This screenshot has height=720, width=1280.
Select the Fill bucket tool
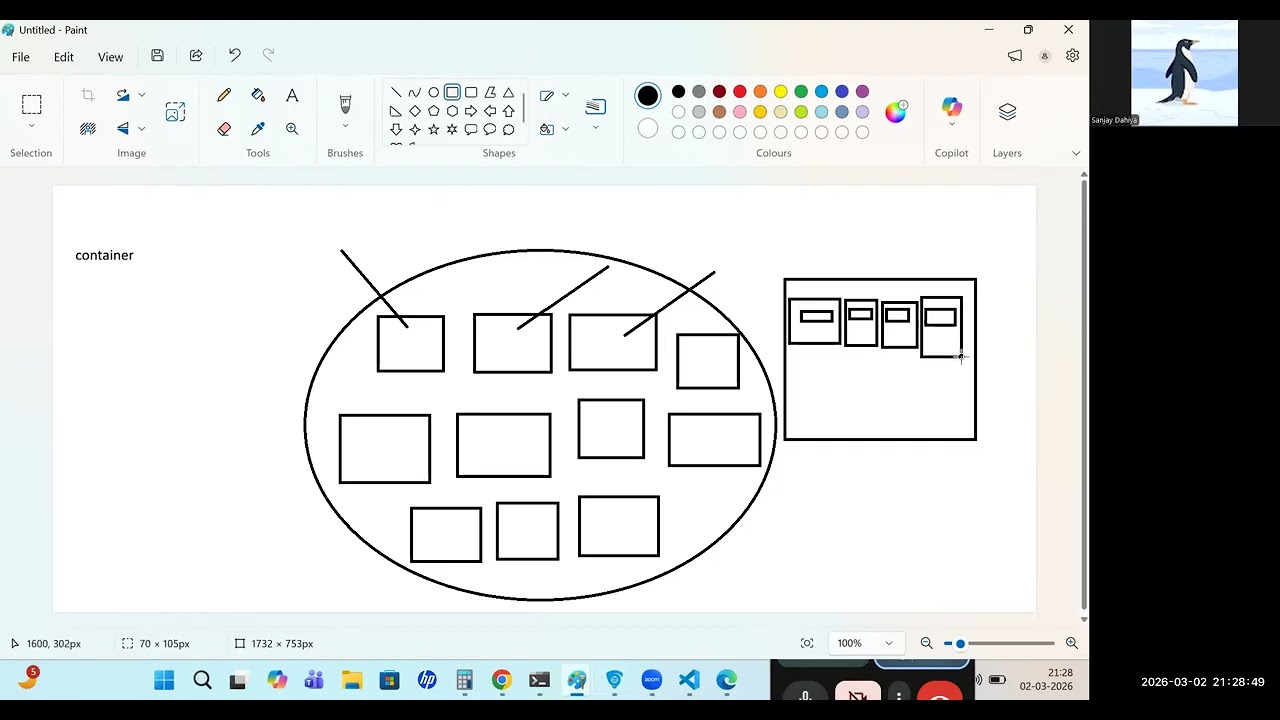coord(258,95)
